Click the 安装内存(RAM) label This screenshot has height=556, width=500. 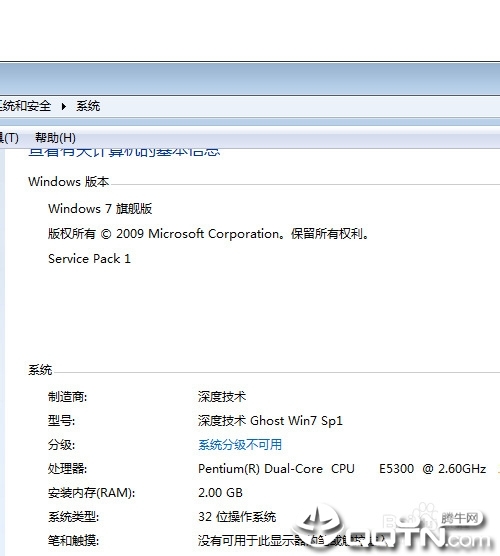[91, 493]
